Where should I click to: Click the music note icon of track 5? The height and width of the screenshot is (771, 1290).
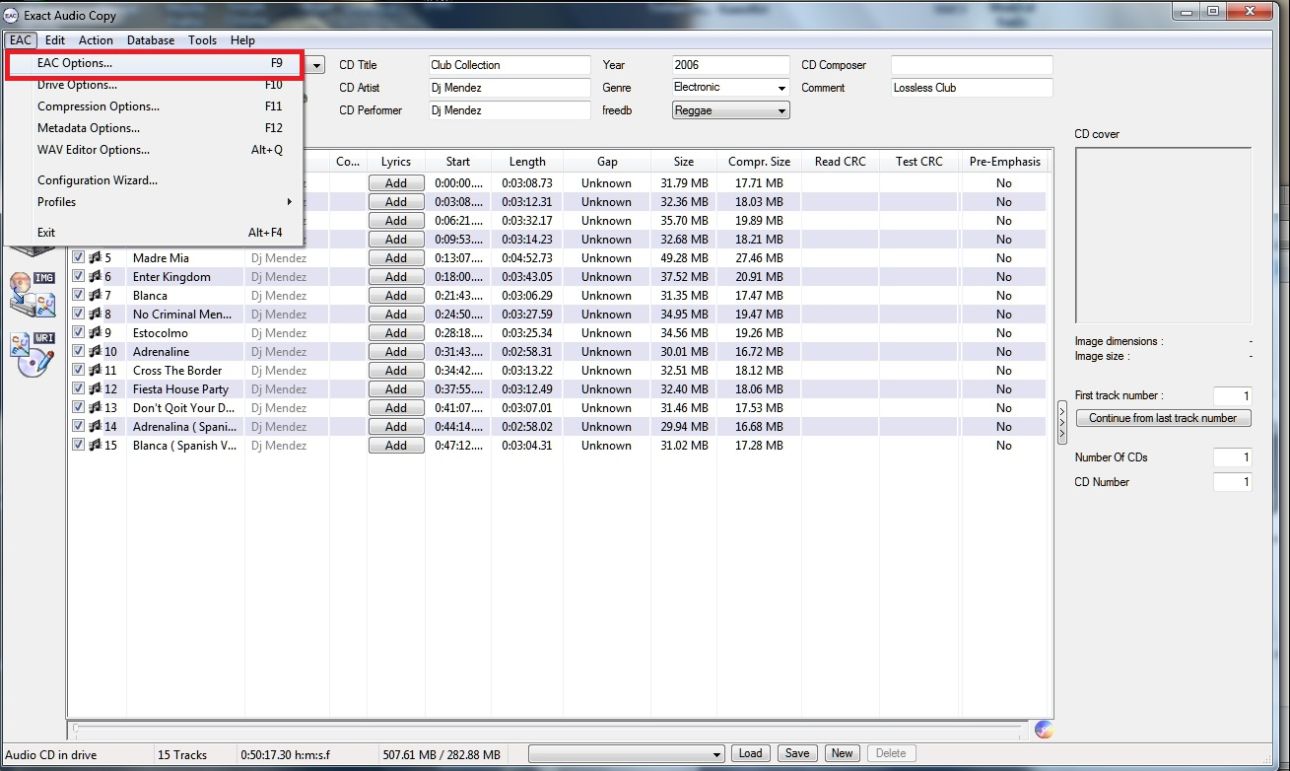click(95, 258)
